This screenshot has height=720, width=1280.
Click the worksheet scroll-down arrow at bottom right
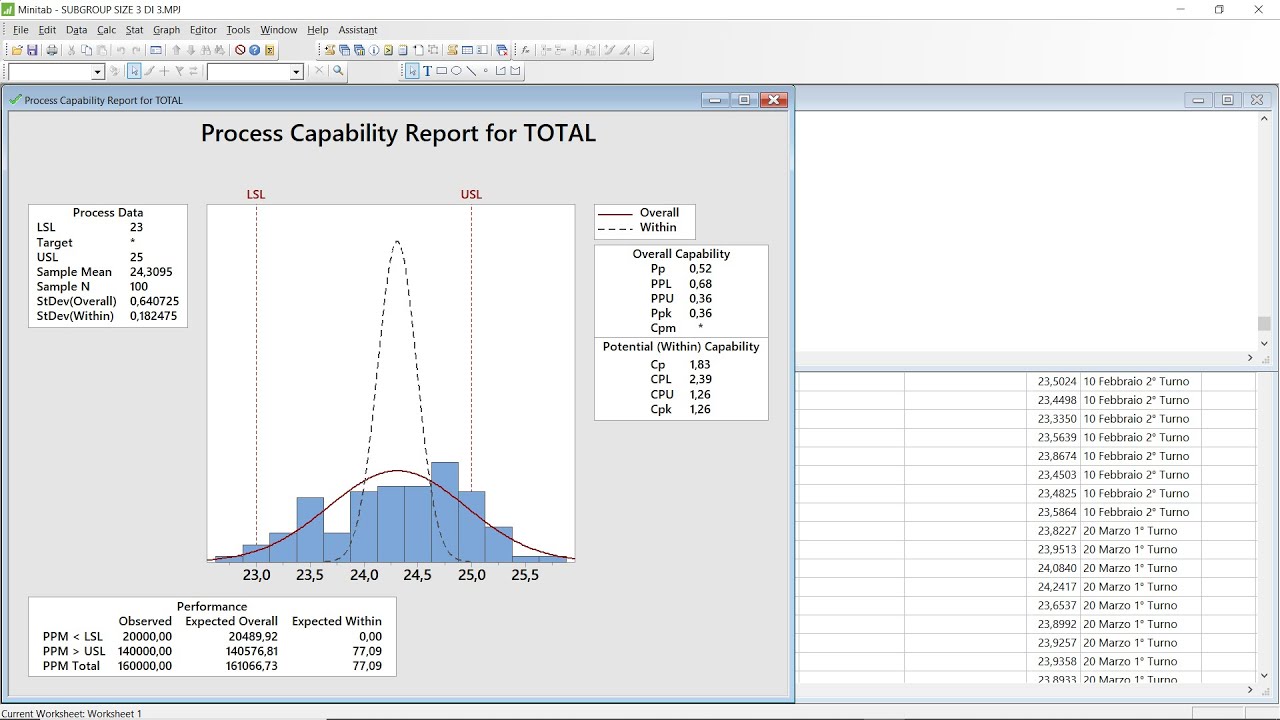tap(1264, 676)
